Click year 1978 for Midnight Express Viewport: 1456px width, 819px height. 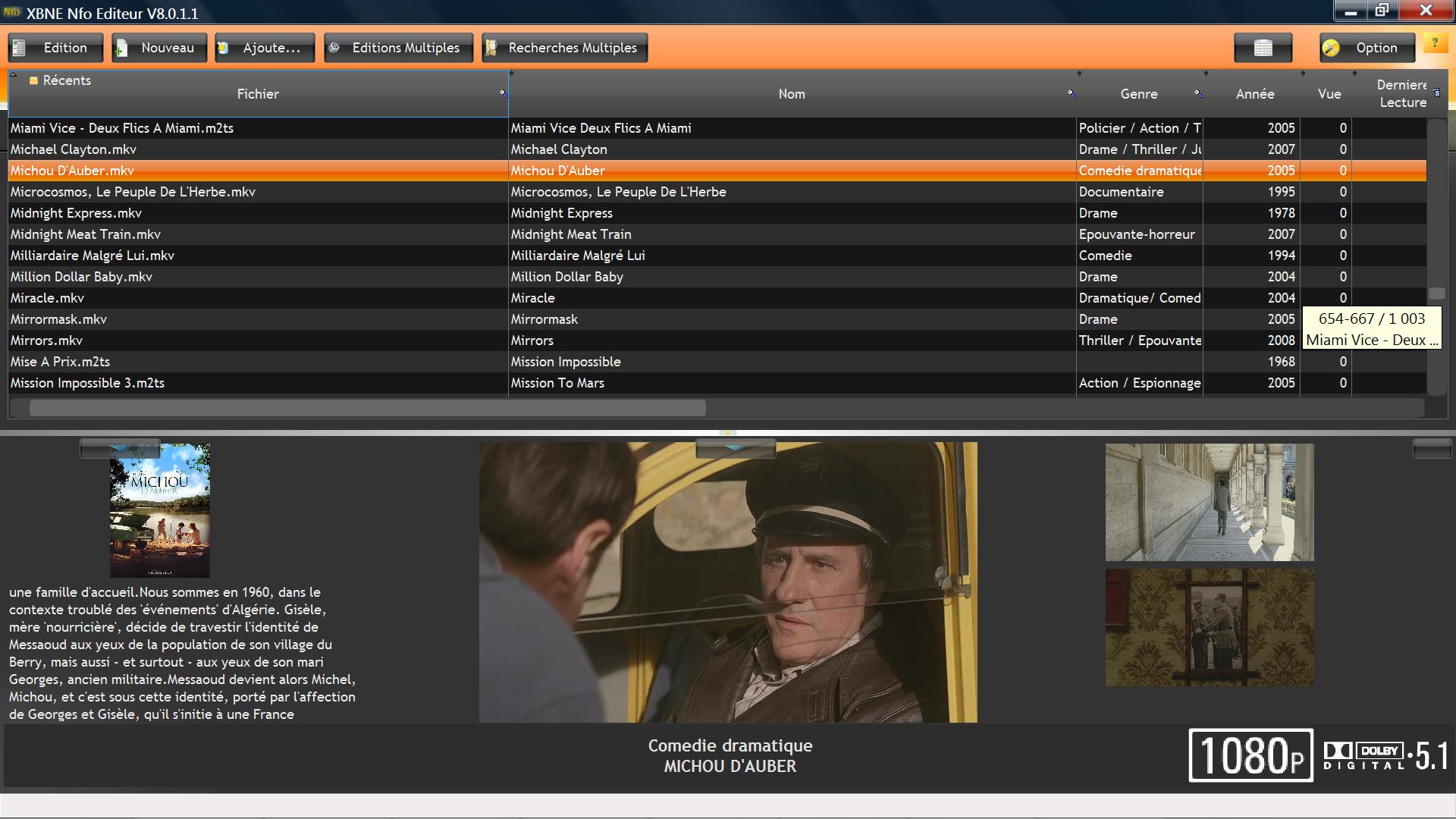(1251, 213)
